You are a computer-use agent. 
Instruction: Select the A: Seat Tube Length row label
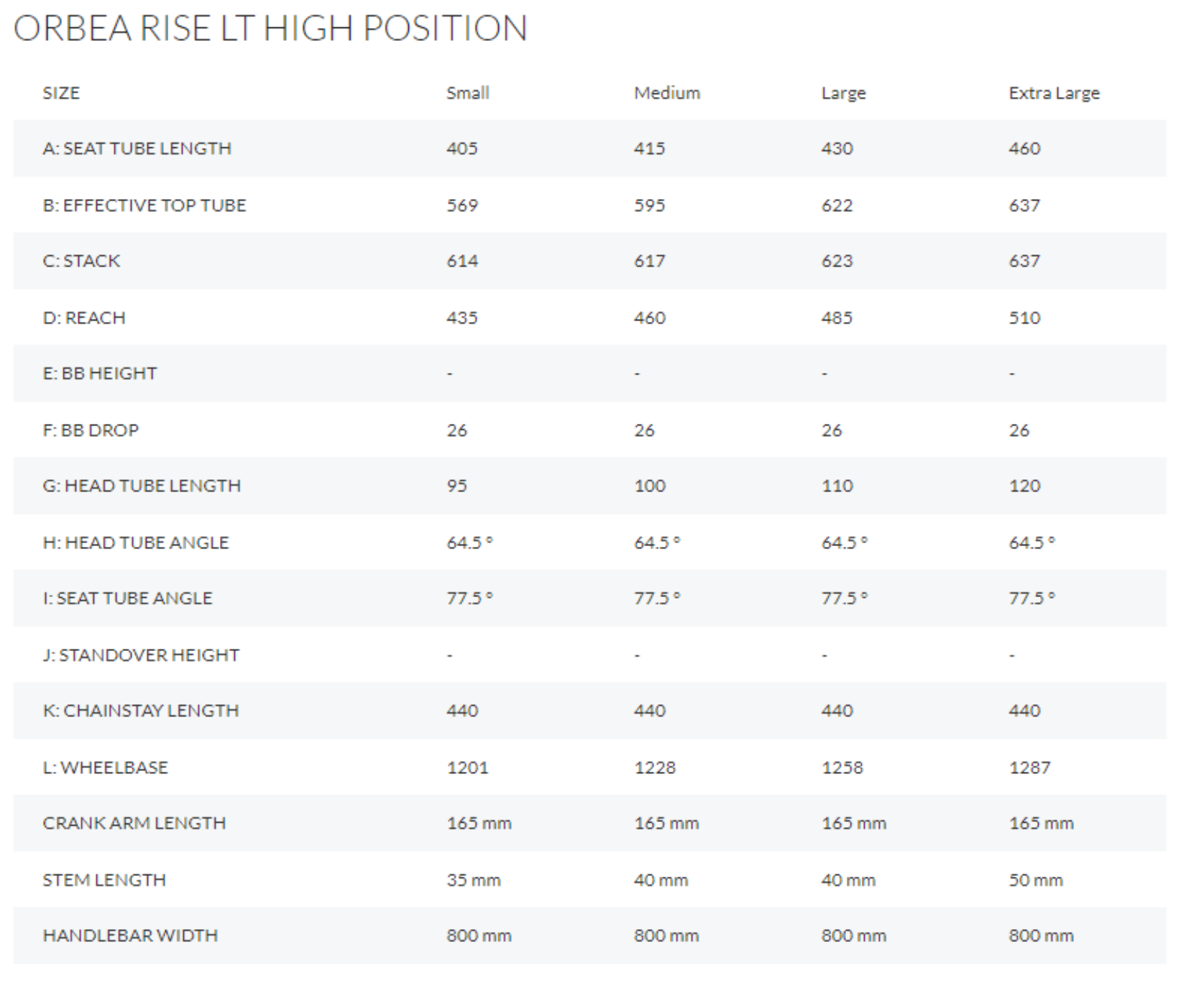click(x=137, y=149)
